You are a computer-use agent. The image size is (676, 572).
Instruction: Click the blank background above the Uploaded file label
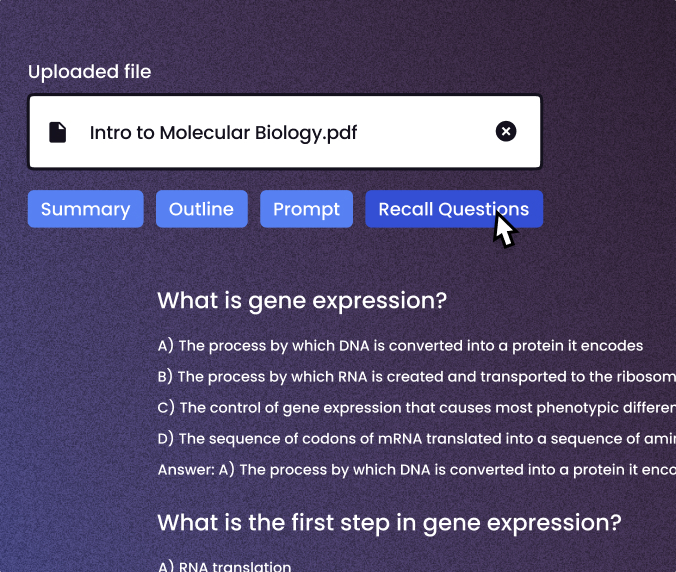pos(300,28)
